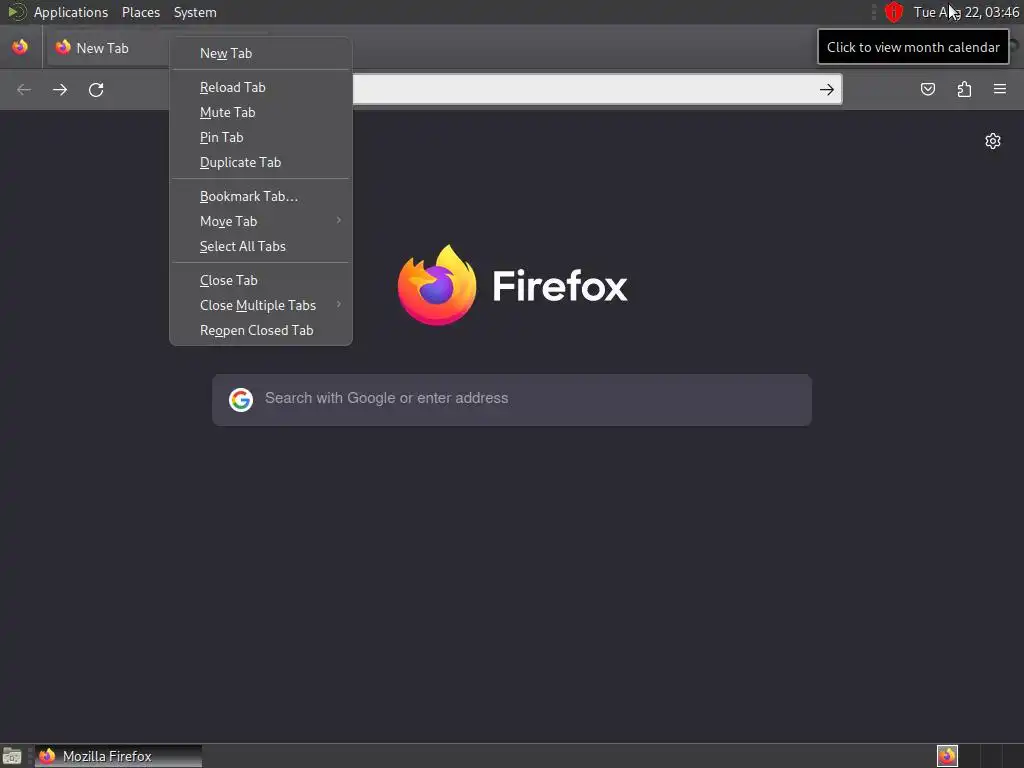The height and width of the screenshot is (768, 1024).
Task: Go forward using the forward arrow
Action: pyautogui.click(x=60, y=89)
